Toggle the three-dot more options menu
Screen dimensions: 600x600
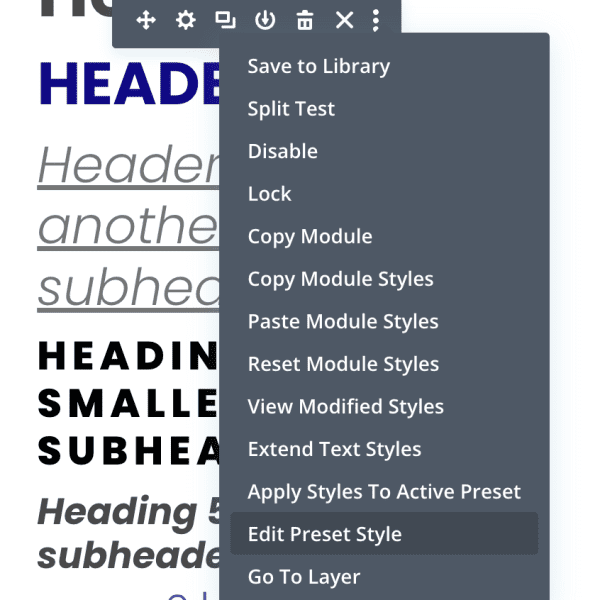[376, 20]
